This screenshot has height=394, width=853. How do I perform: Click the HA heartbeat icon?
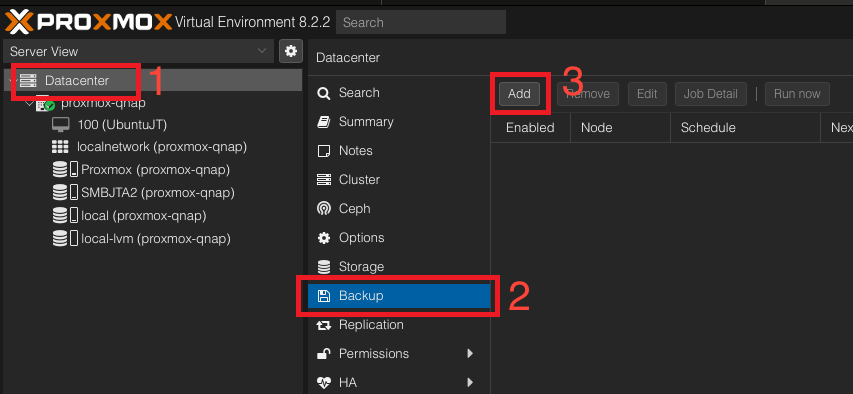click(324, 382)
